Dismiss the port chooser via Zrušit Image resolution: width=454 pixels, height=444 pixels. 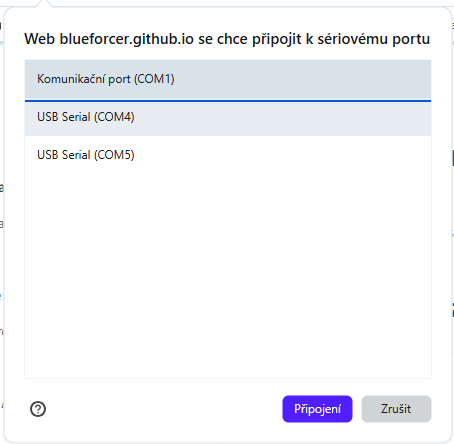396,409
